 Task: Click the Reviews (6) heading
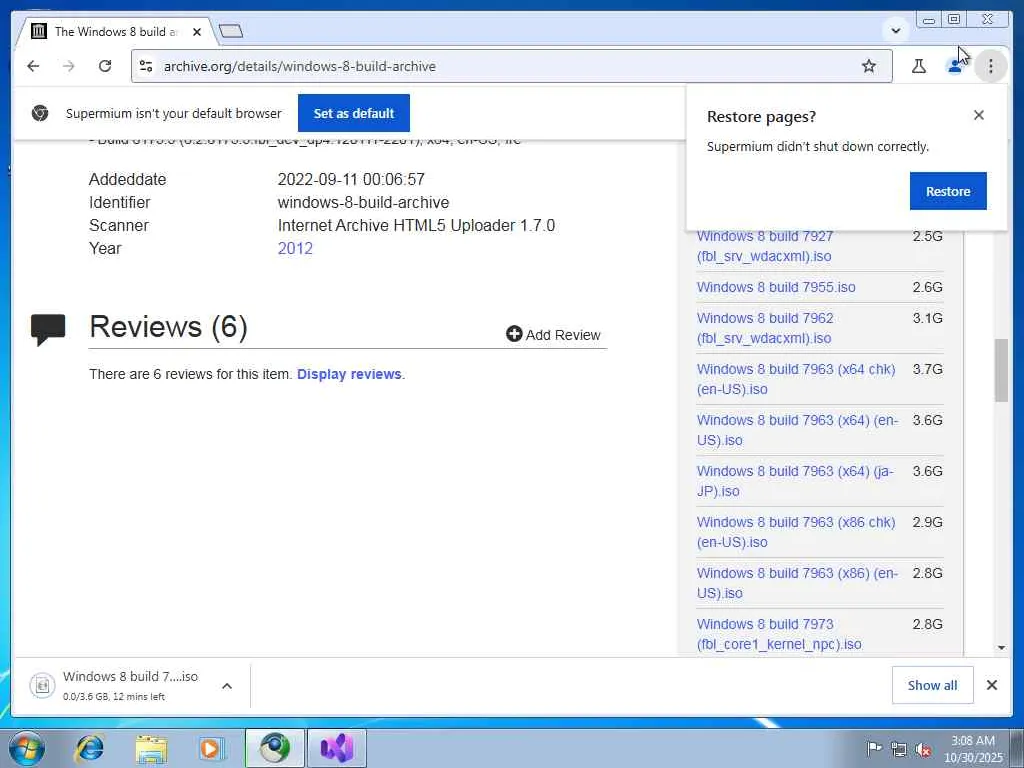point(168,327)
